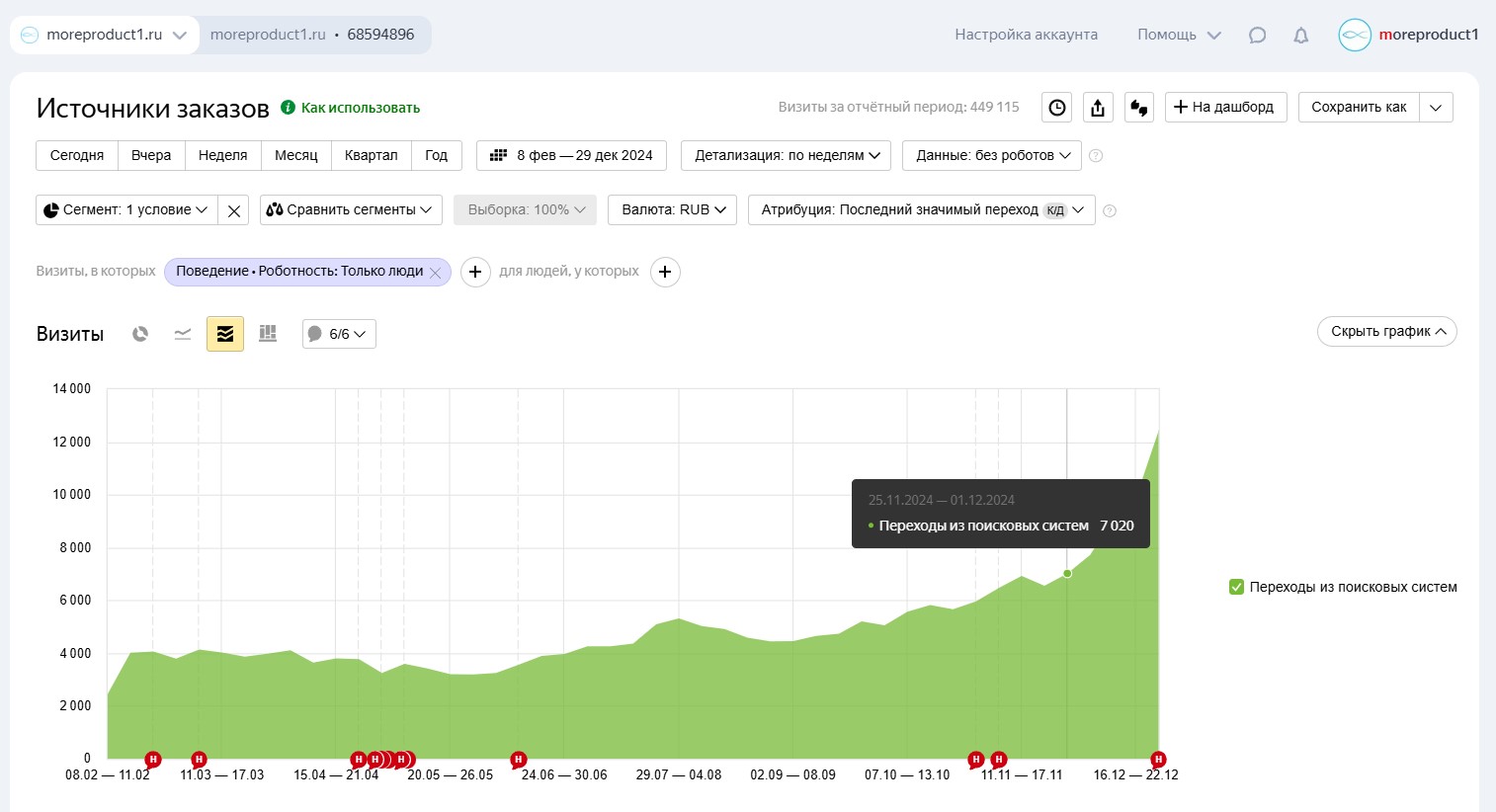Open the notifications bell
The width and height of the screenshot is (1496, 812).
[x=1301, y=35]
